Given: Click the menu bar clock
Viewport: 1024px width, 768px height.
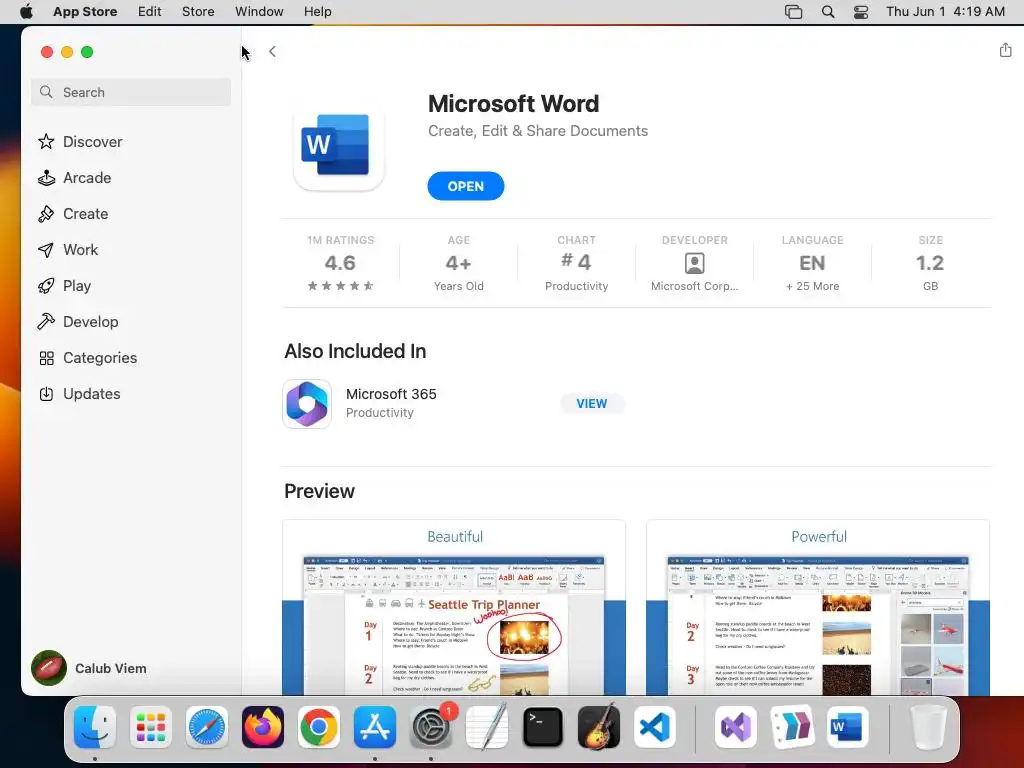Looking at the screenshot, I should pos(946,12).
